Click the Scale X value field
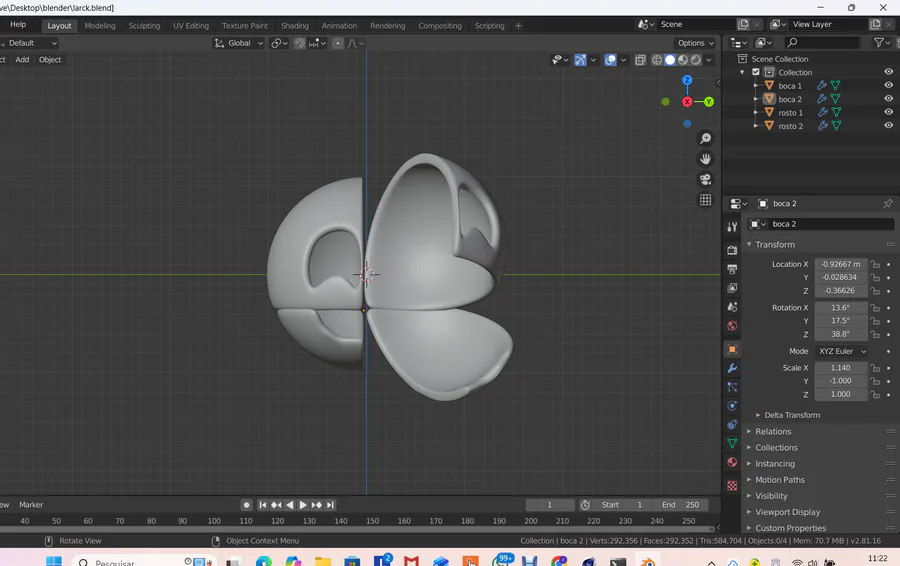The image size is (900, 566). pyautogui.click(x=840, y=368)
